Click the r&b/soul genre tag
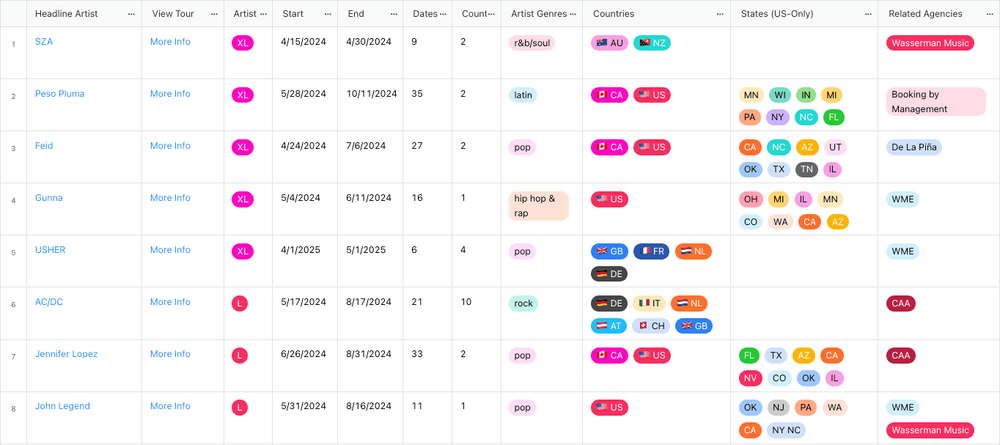1000x445 pixels. [532, 43]
